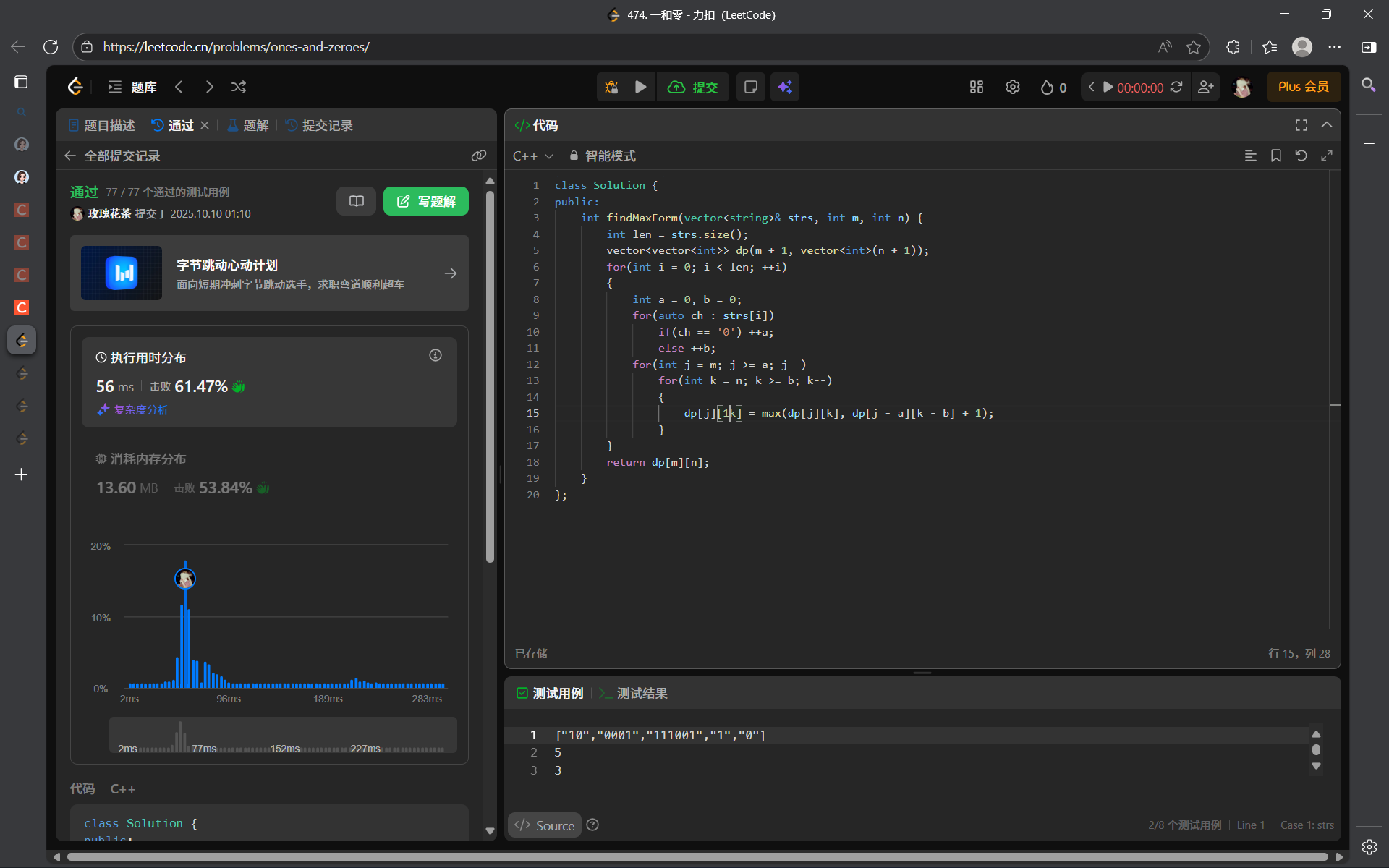Toggle the 智能模式 lock setting

coord(603,156)
